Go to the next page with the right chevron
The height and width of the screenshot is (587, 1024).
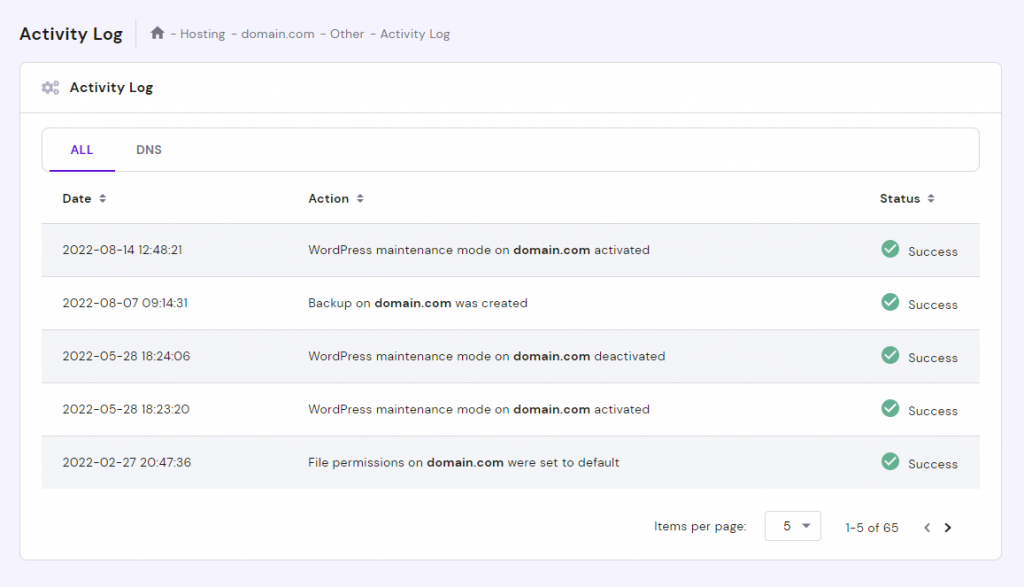pyautogui.click(x=948, y=527)
